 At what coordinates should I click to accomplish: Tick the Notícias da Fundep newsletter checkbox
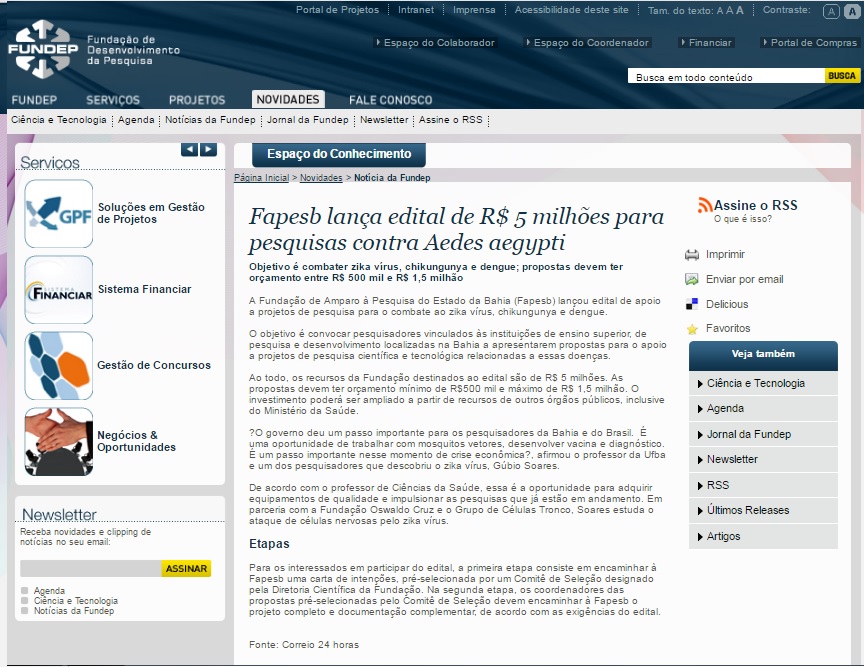coord(25,611)
